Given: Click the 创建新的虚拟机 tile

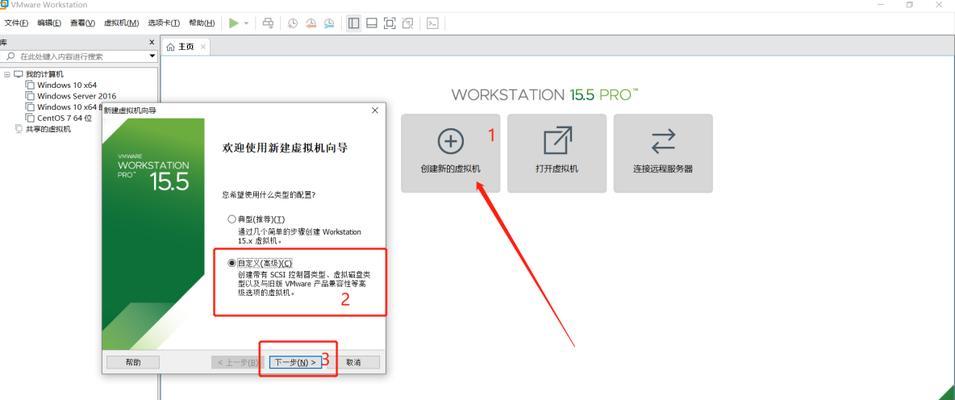Looking at the screenshot, I should 450,153.
